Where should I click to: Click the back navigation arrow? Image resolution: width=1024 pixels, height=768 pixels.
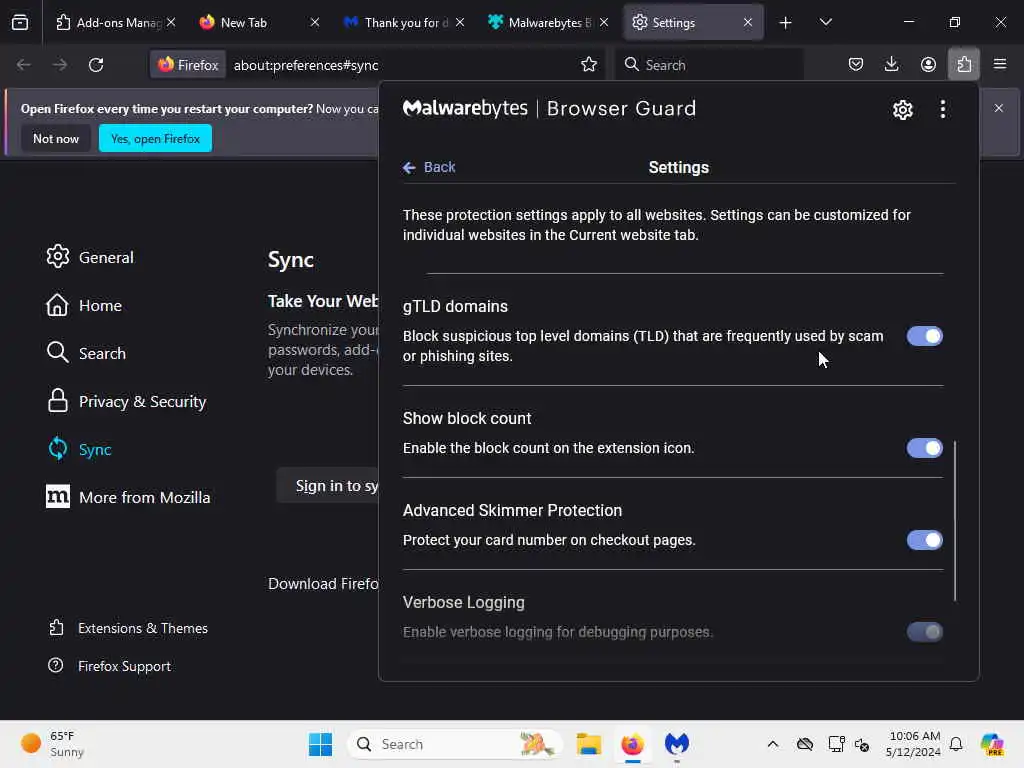[x=24, y=65]
